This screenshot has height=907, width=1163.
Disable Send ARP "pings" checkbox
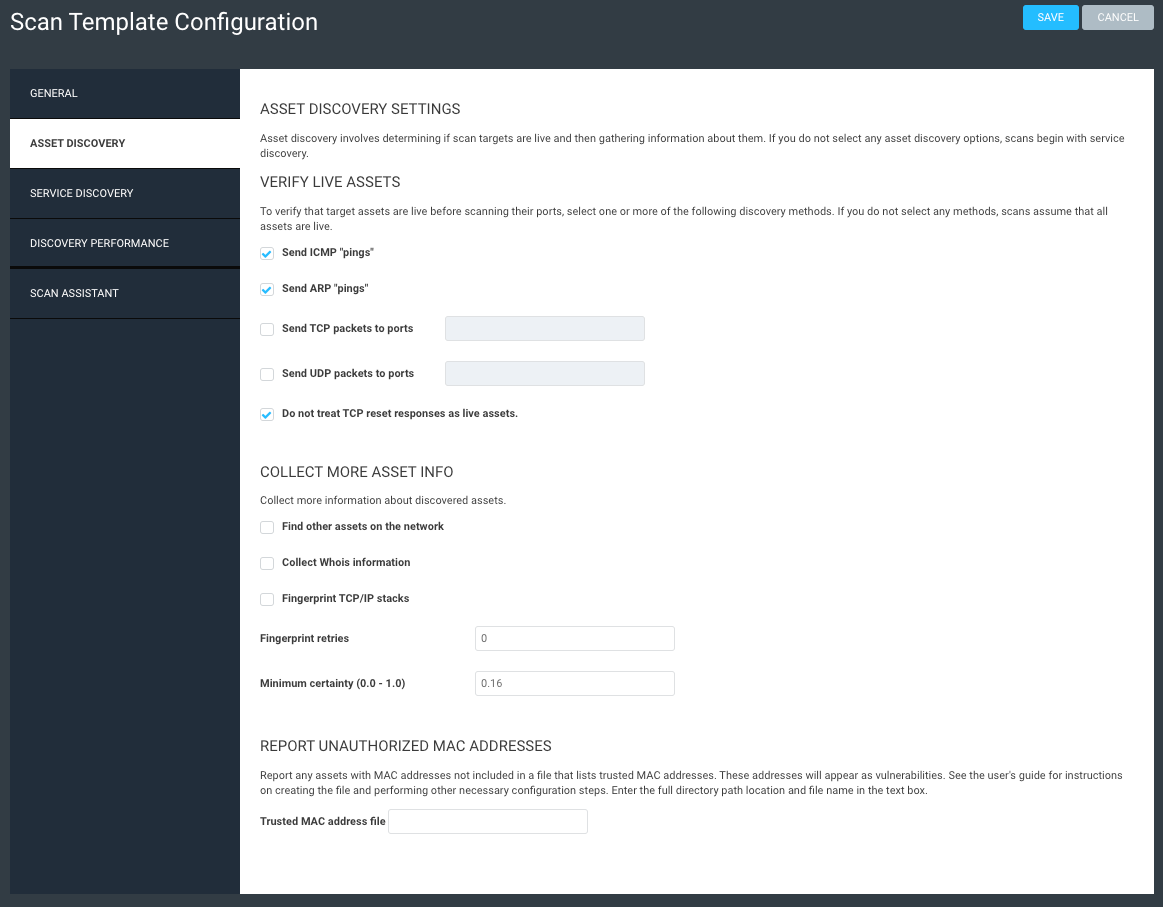(267, 290)
